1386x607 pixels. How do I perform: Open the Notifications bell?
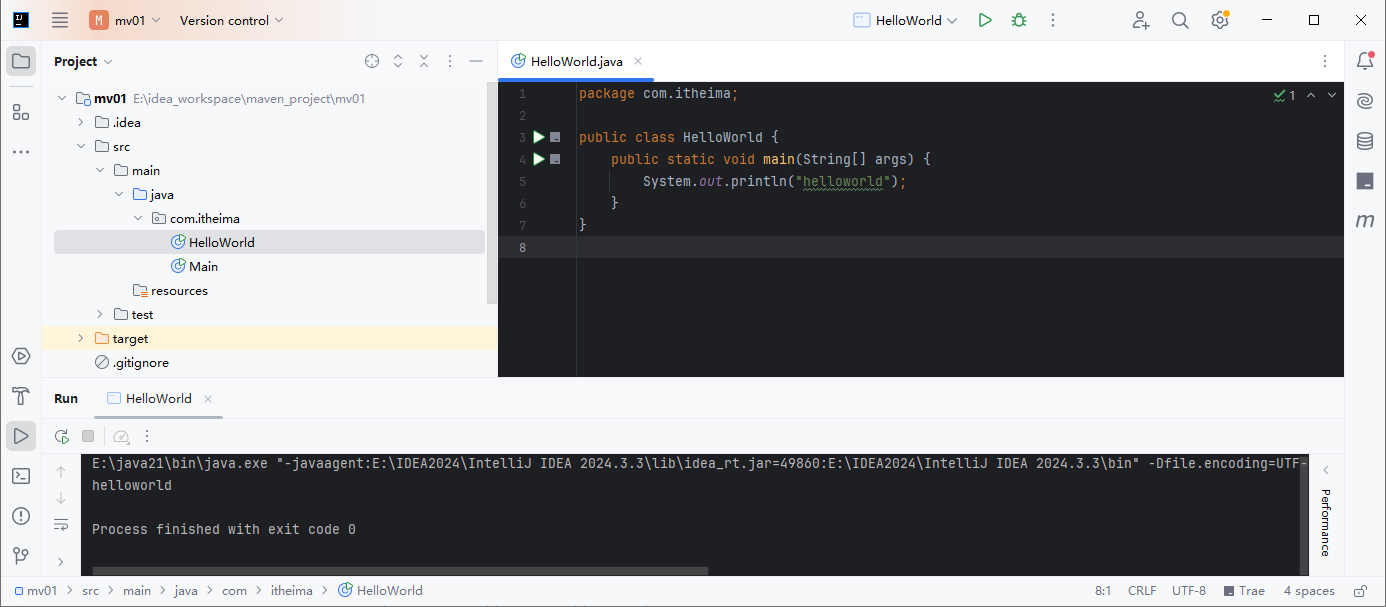[x=1365, y=61]
